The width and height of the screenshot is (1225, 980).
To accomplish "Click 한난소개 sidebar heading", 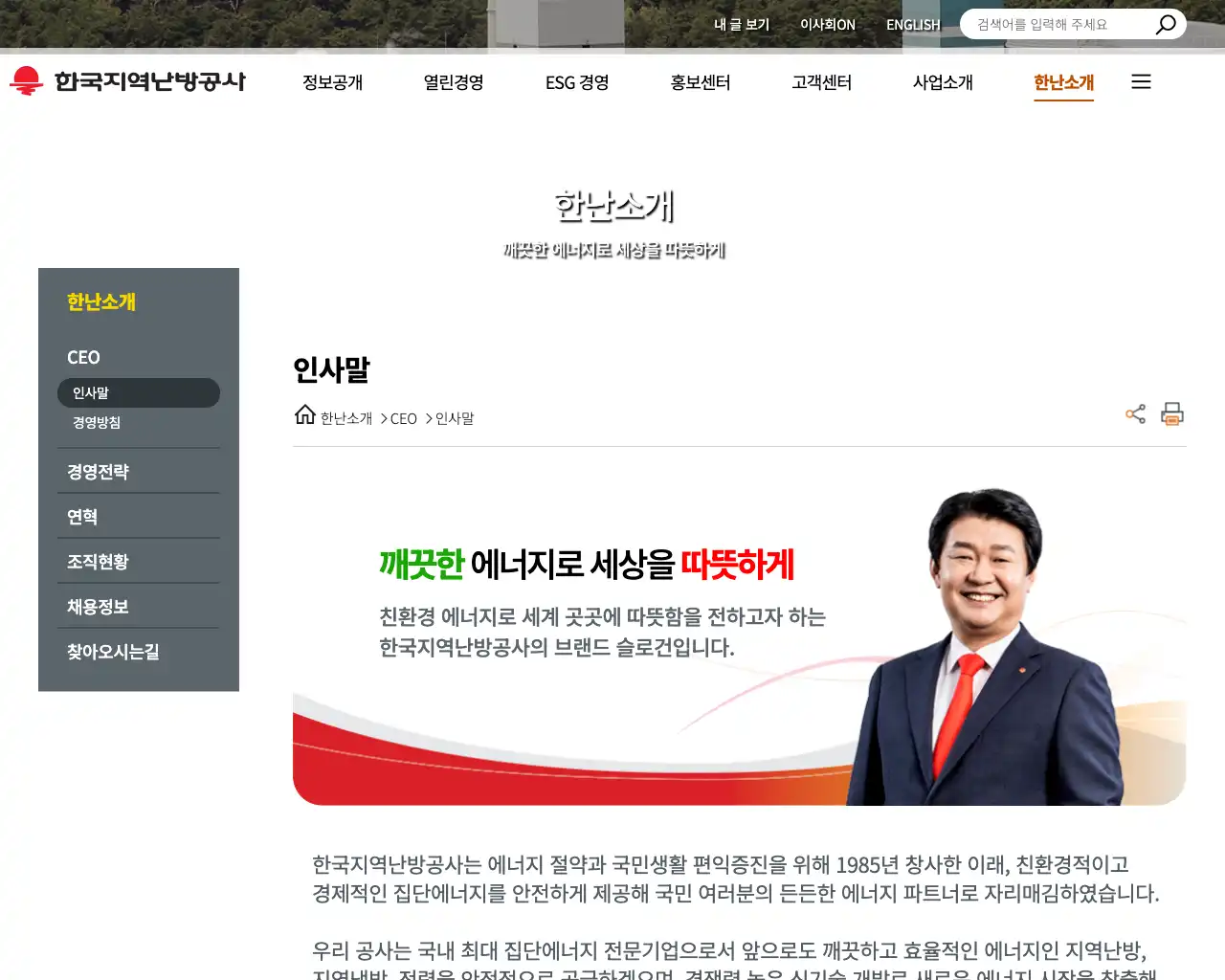I will 101,302.
